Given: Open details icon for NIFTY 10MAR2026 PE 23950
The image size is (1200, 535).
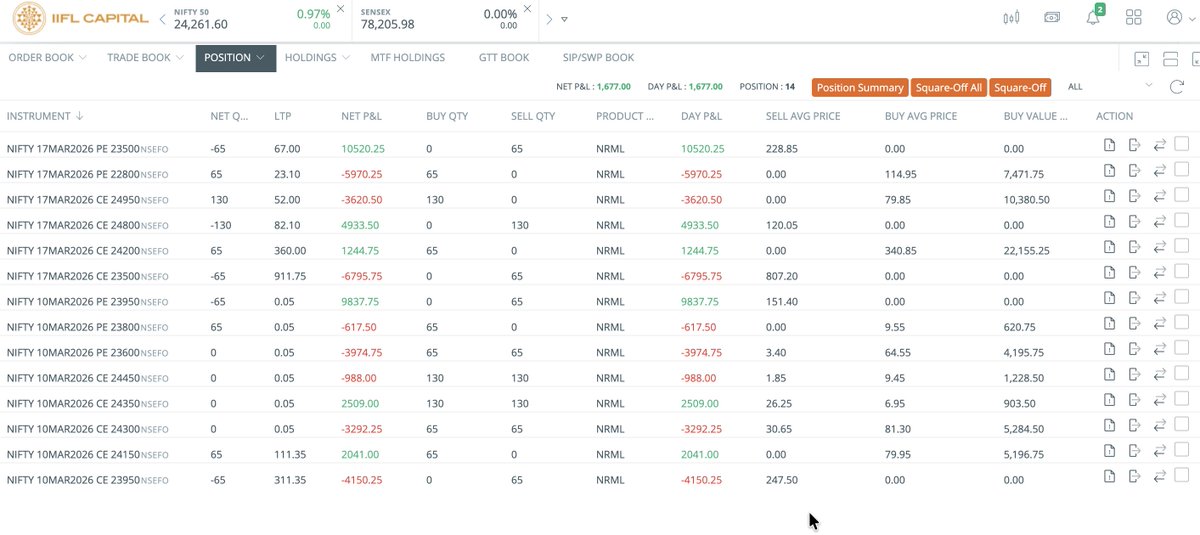Looking at the screenshot, I should coord(1110,296).
